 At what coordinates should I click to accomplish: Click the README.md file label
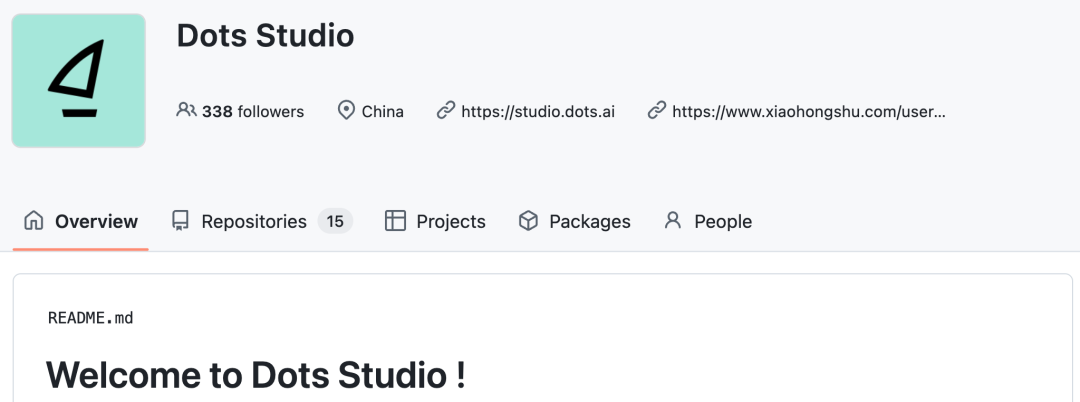coord(90,318)
